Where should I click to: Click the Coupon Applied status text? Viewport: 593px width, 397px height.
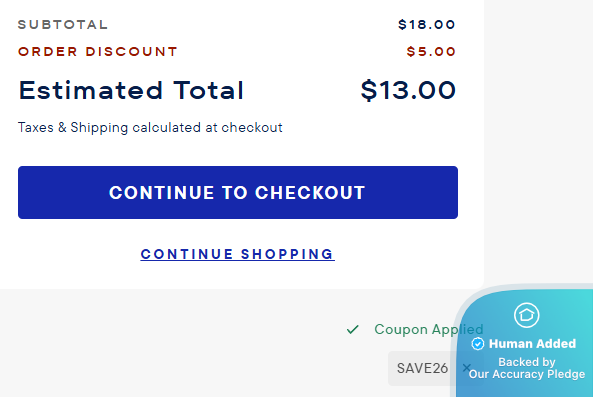coord(428,329)
